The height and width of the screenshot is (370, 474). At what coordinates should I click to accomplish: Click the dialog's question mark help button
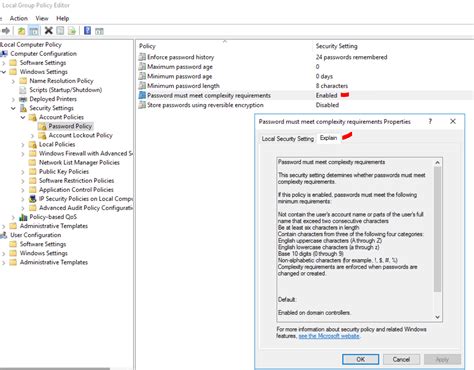(430, 121)
